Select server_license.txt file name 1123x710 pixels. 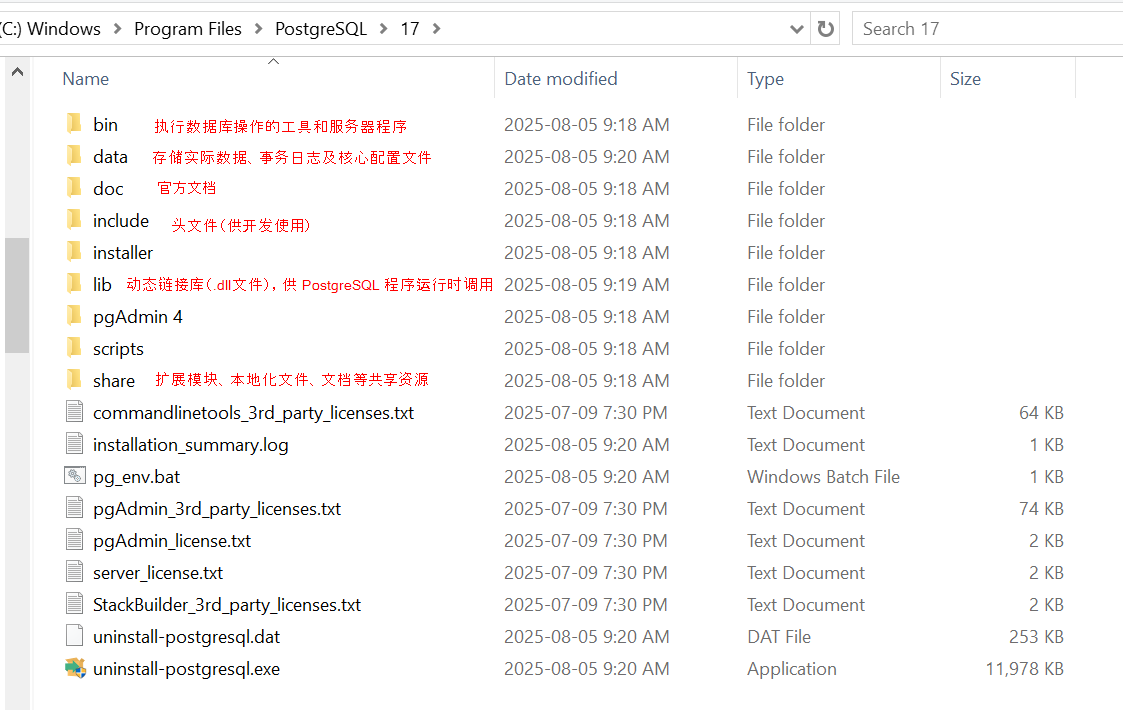click(158, 573)
